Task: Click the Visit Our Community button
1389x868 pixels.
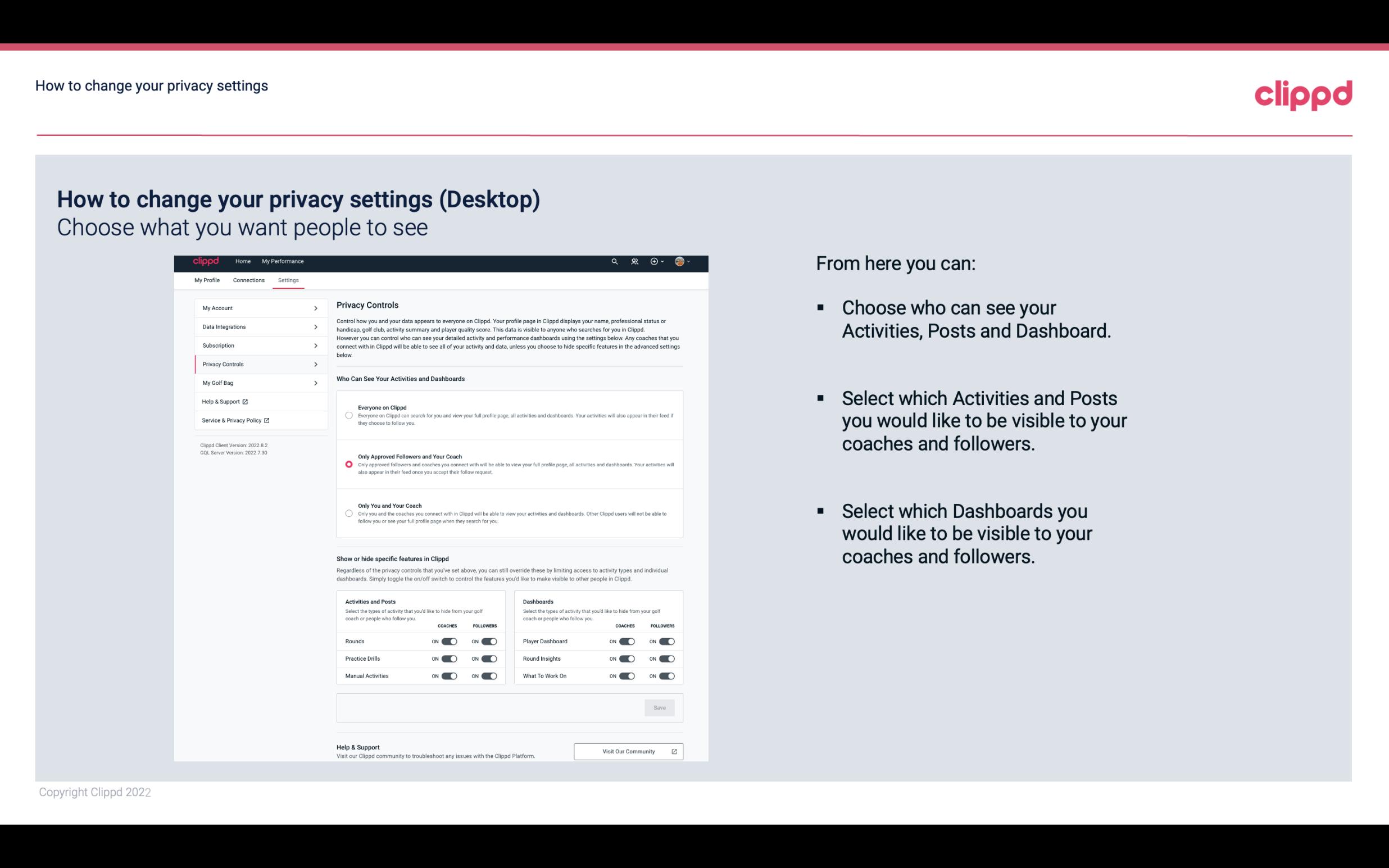Action: [628, 751]
